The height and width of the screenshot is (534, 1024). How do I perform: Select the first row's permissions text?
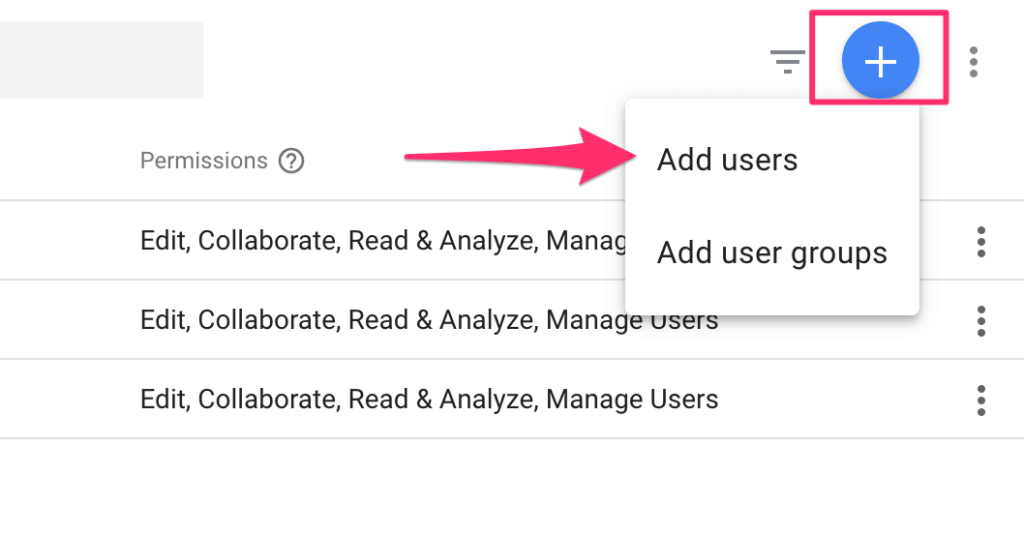tap(380, 241)
